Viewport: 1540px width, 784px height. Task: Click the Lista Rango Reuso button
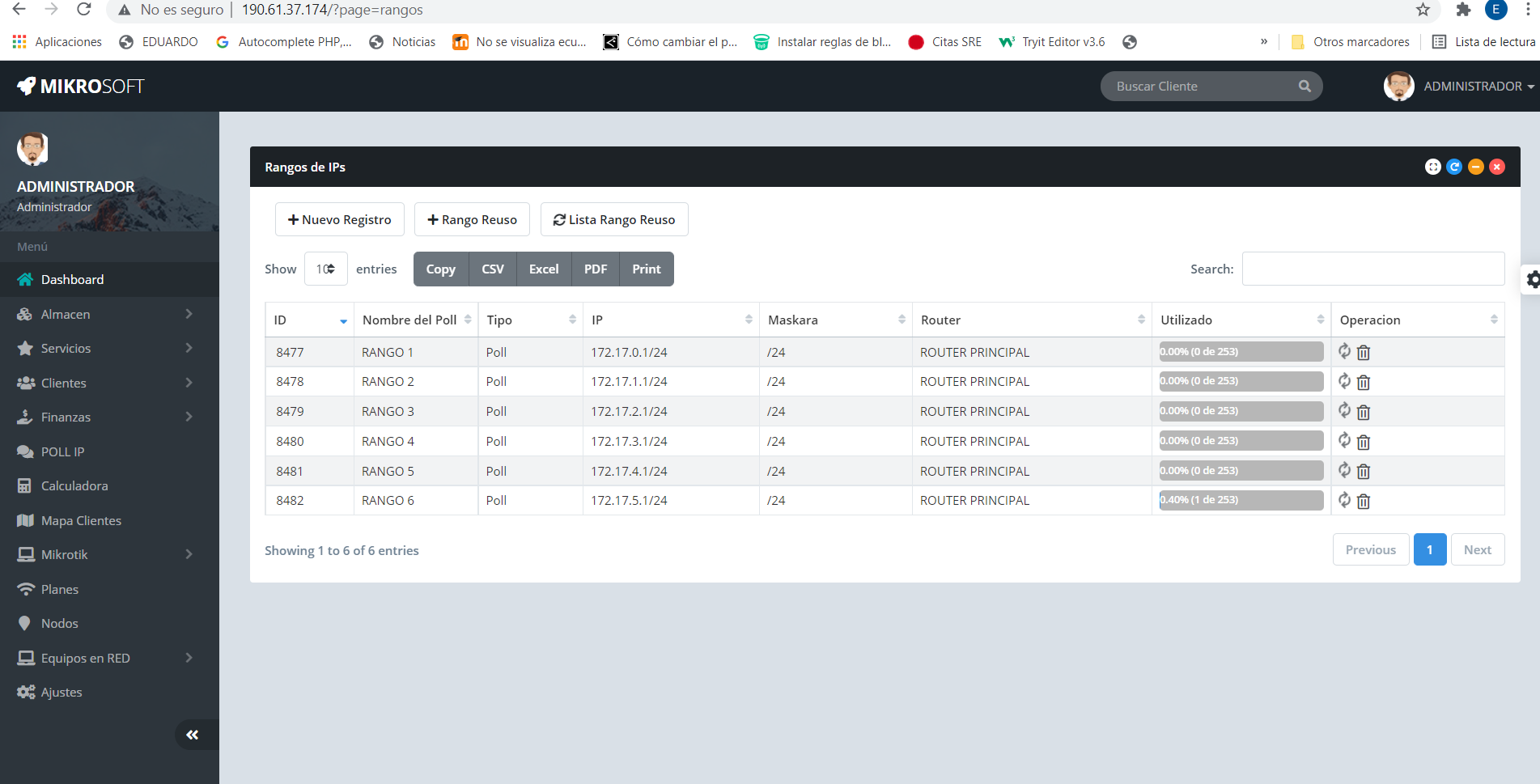(x=614, y=219)
